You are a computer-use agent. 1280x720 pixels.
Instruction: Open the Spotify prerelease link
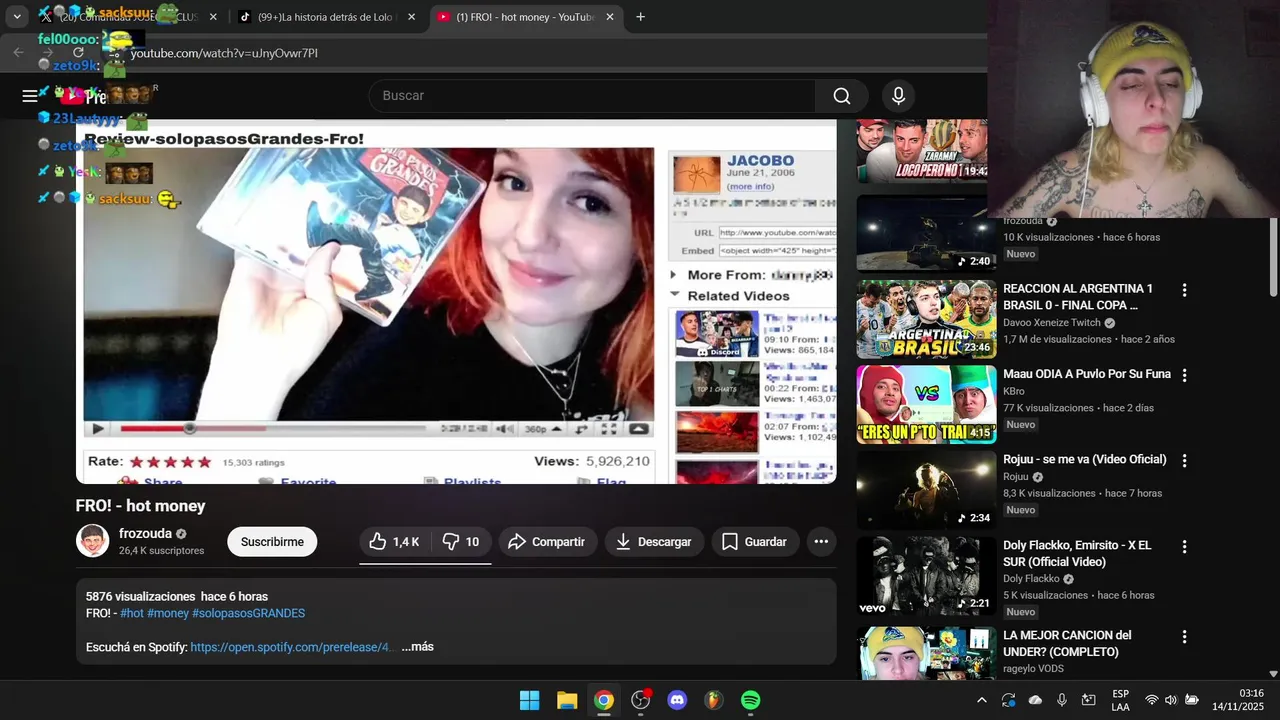point(291,647)
